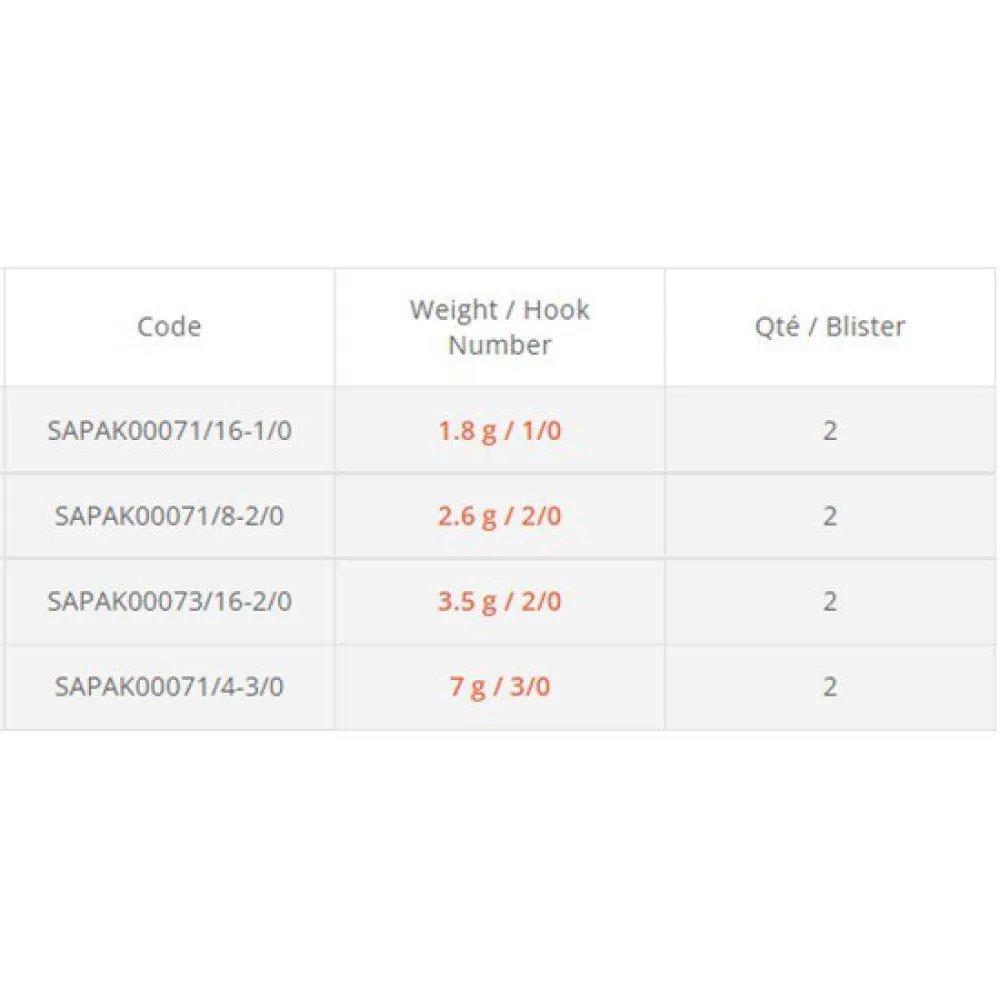Pick the red 3/0 hook size
Viewport: 1000px width, 1000px height.
[x=530, y=687]
